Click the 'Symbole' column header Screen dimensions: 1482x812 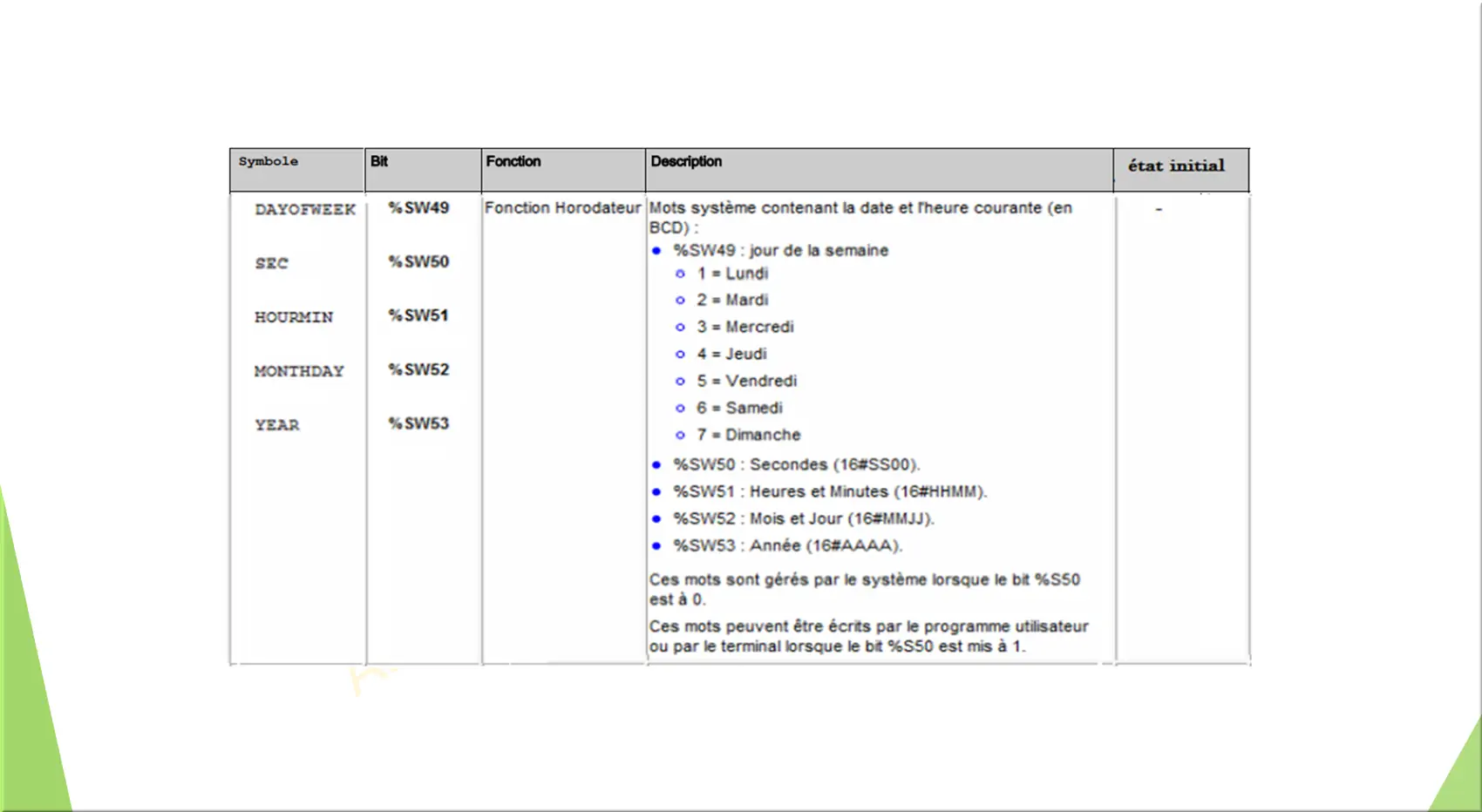(297, 170)
